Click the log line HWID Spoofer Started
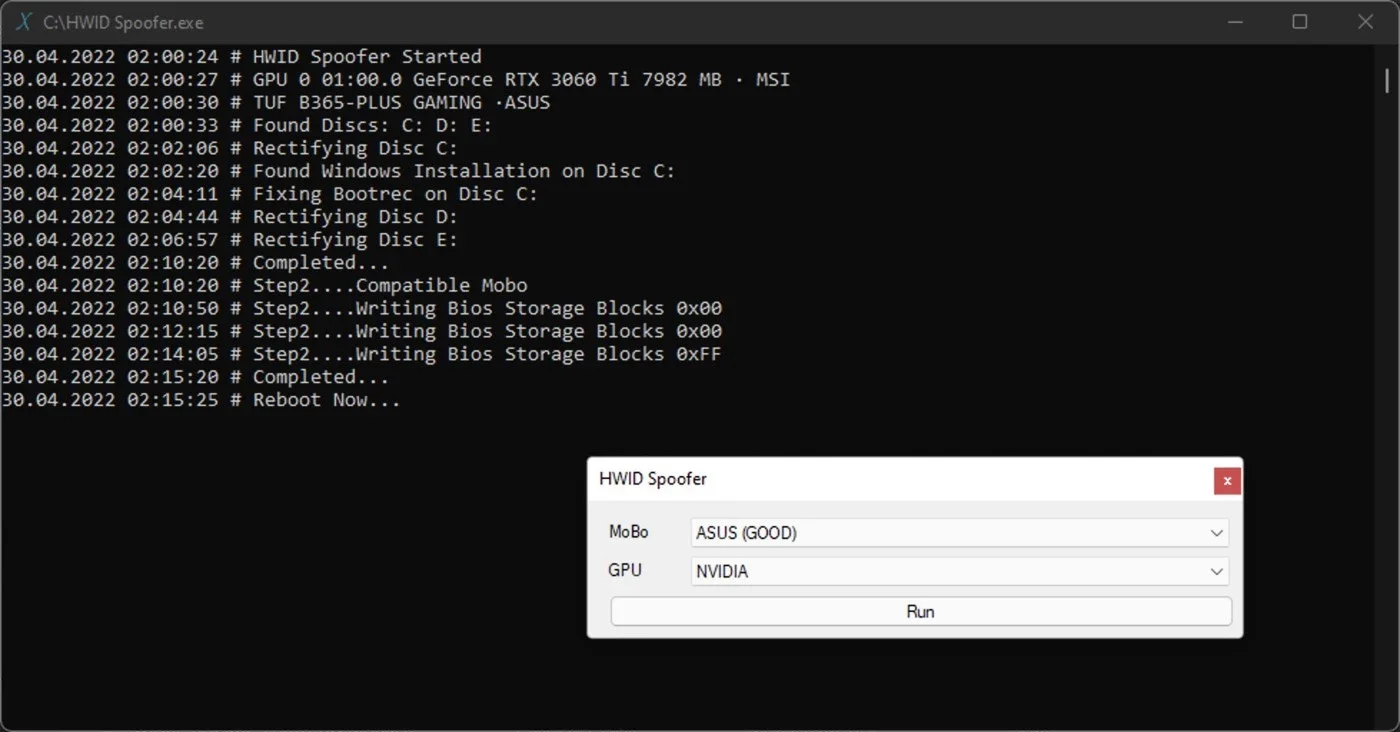This screenshot has height=732, width=1400. point(241,57)
